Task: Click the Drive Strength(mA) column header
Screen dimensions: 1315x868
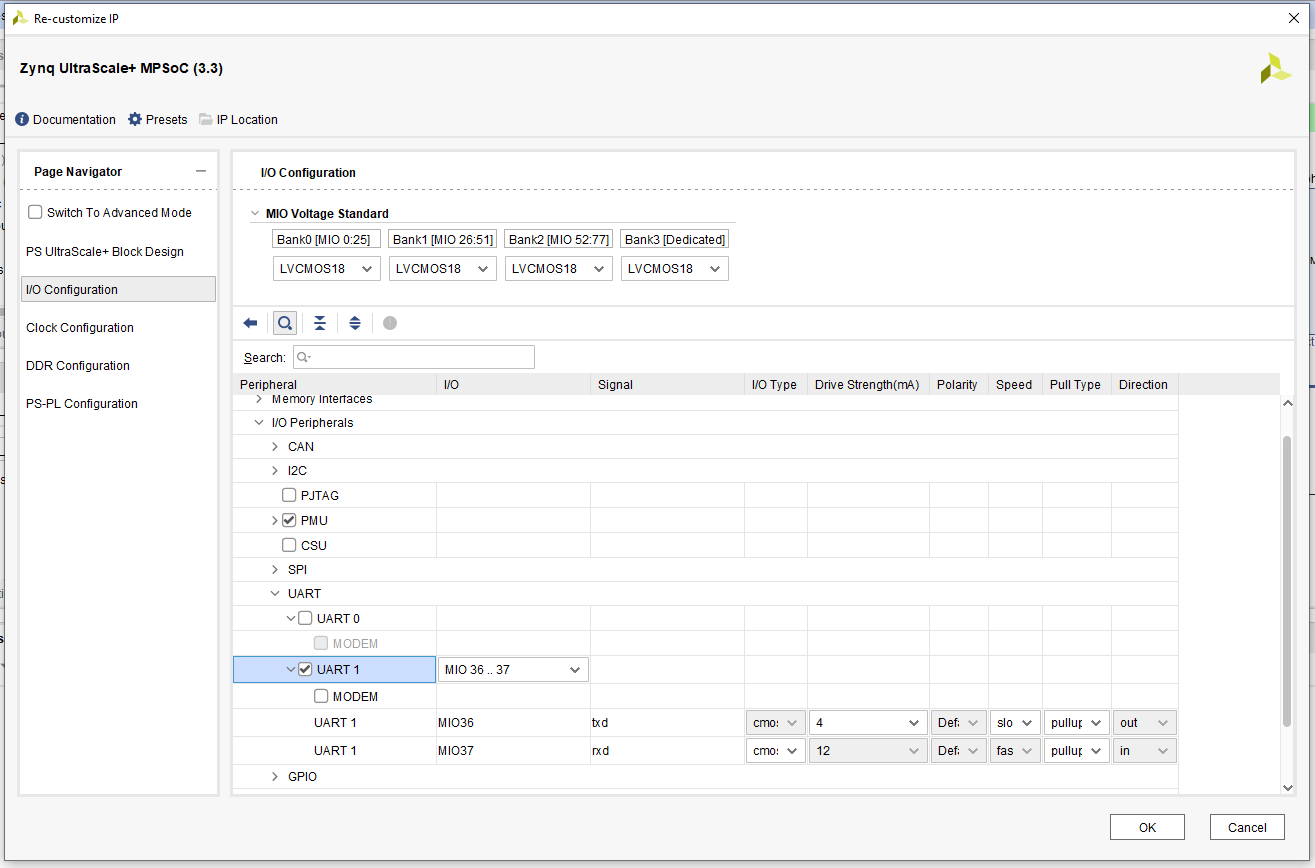Action: coord(868,385)
